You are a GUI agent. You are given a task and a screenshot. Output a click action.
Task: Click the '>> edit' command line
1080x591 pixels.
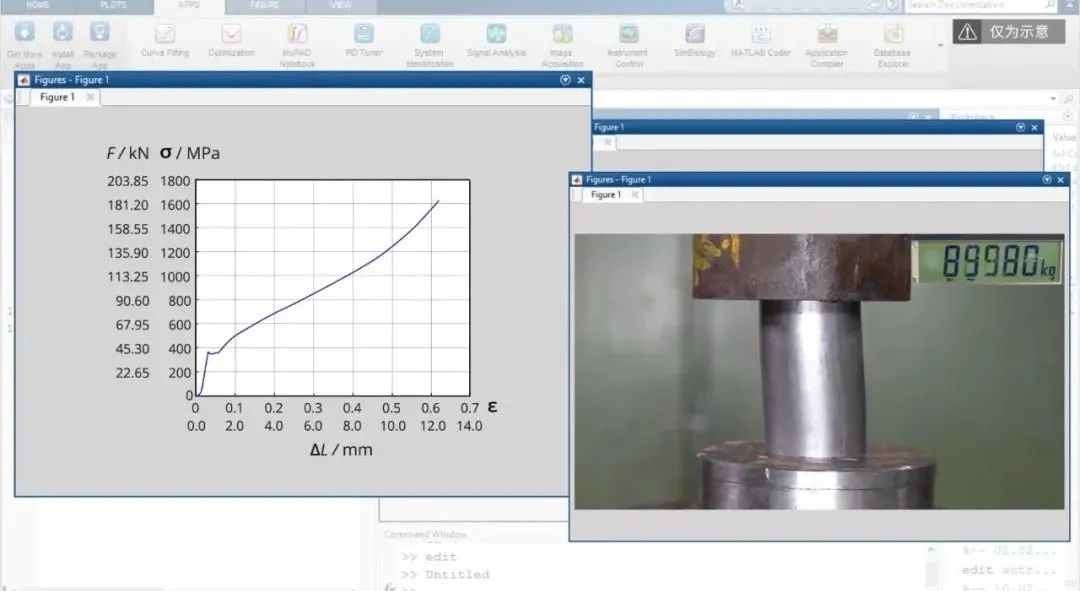pos(429,557)
